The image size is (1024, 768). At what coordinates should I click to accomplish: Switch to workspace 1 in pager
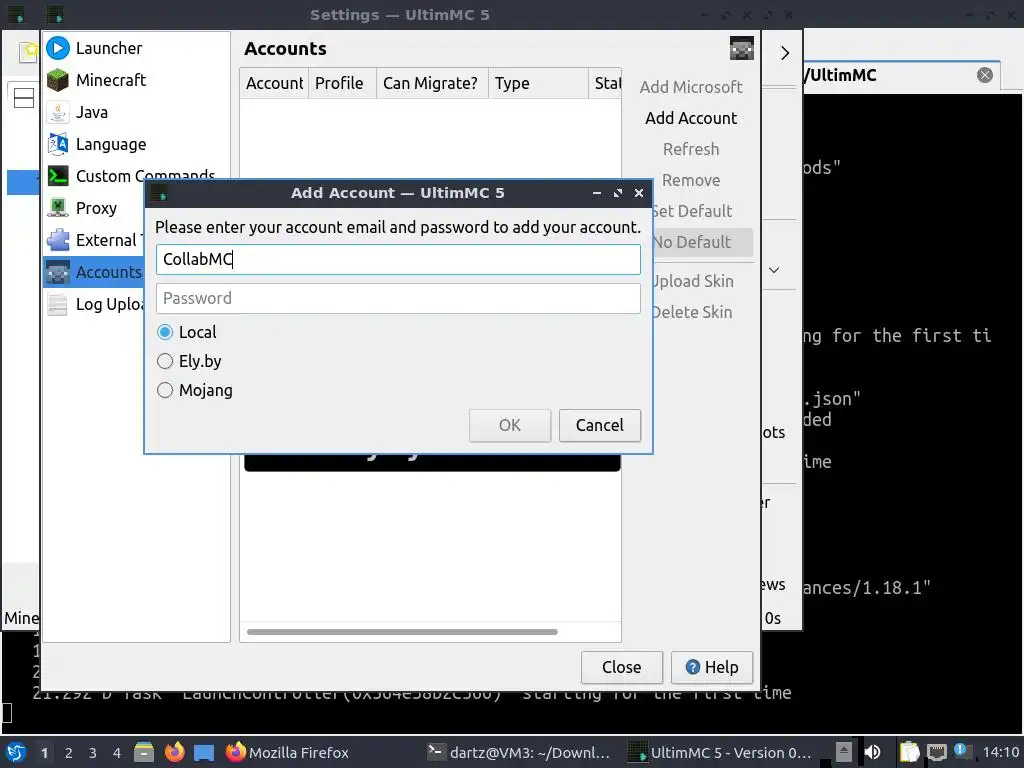point(44,753)
